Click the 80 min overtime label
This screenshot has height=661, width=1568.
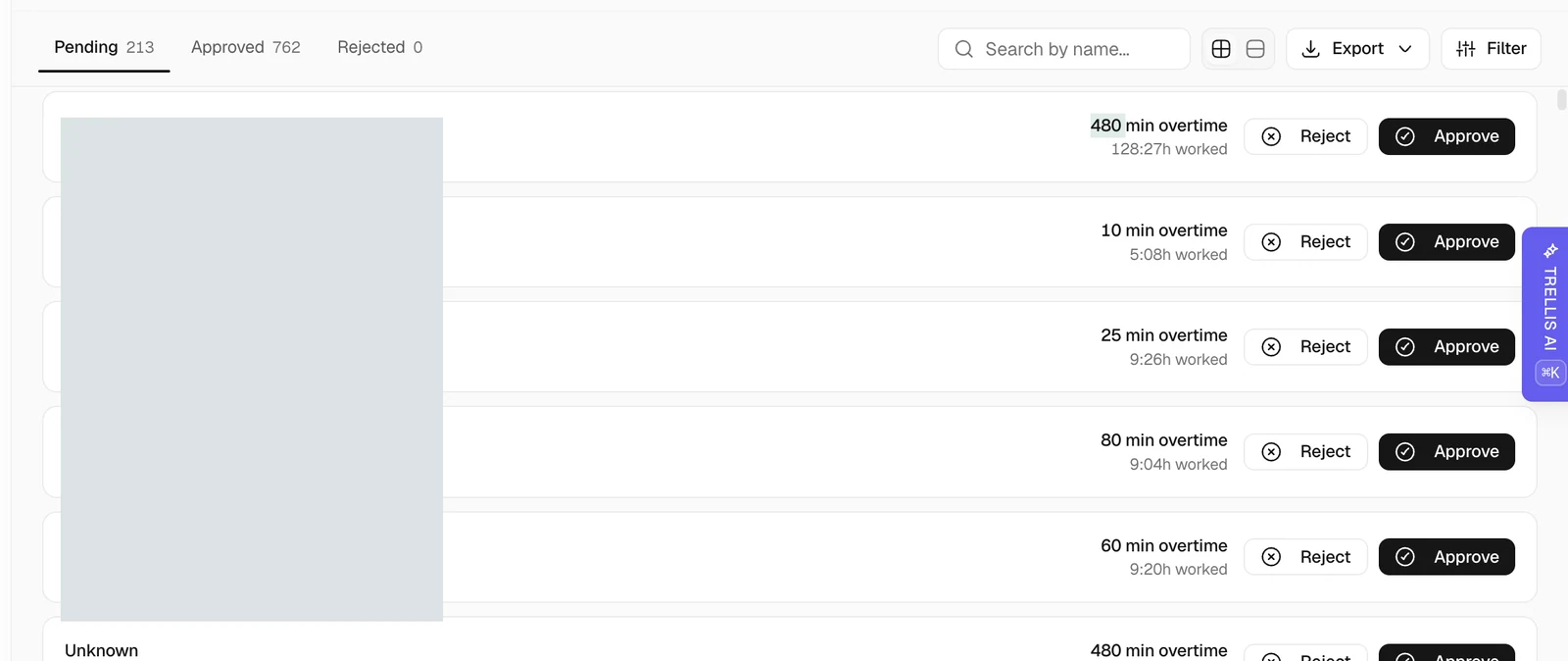pos(1164,440)
